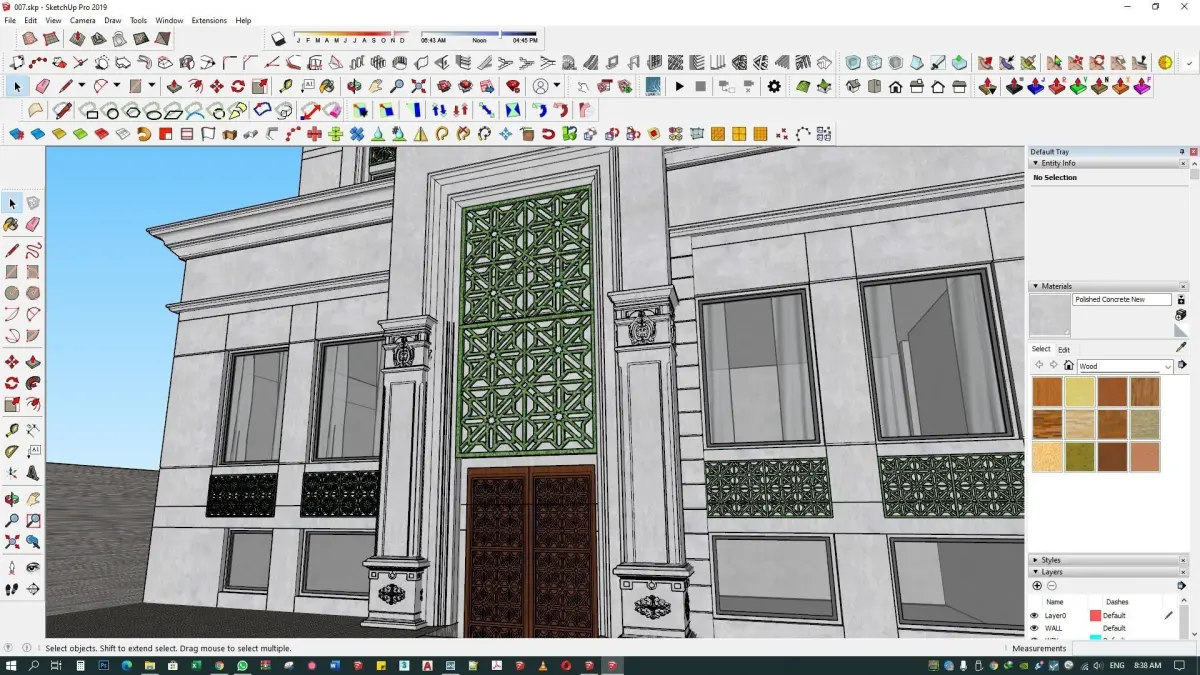Select the Pan hand tool in top toolbar
1200x675 pixels.
[x=376, y=86]
